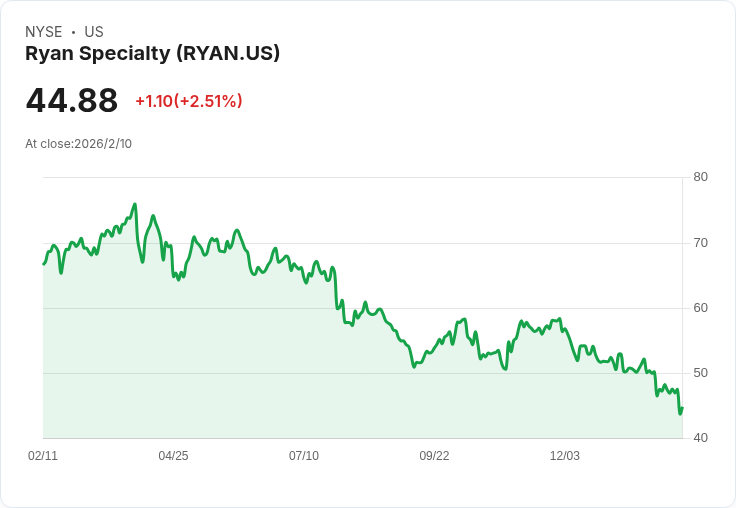Click the 40 price axis label
Viewport: 736px width, 508px height.
pyautogui.click(x=700, y=438)
